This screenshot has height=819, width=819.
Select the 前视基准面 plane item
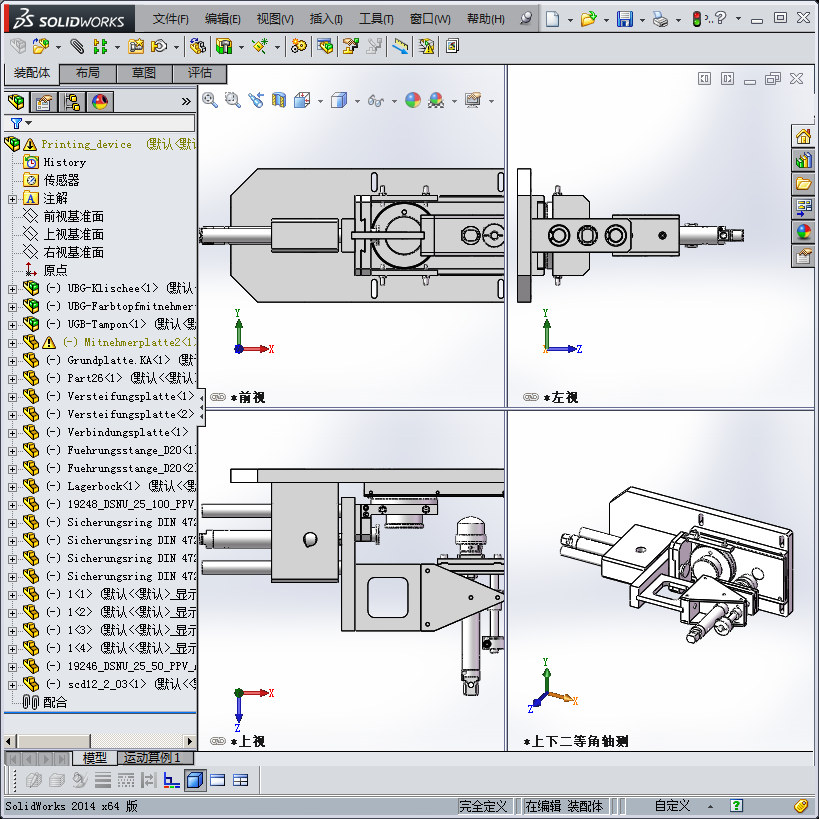[x=74, y=217]
